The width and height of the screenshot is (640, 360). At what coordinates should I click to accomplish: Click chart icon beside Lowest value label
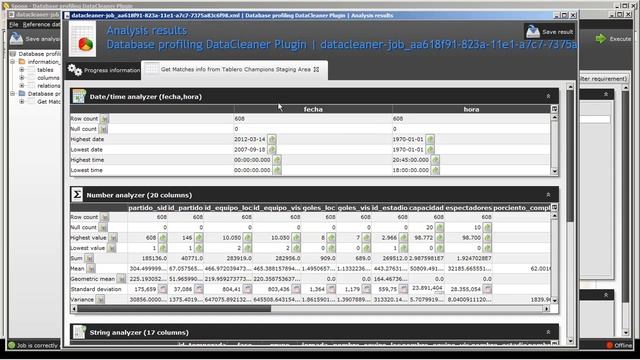pyautogui.click(x=111, y=248)
